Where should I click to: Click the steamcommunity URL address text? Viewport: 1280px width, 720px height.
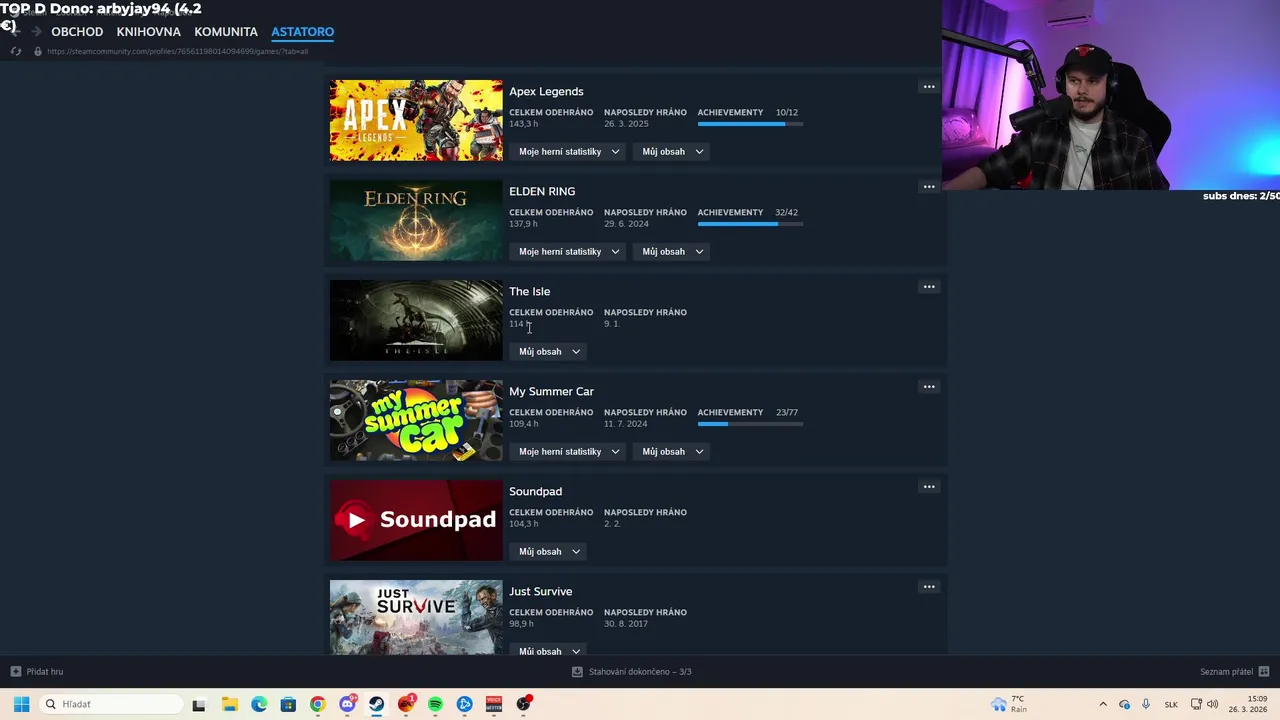(x=177, y=51)
